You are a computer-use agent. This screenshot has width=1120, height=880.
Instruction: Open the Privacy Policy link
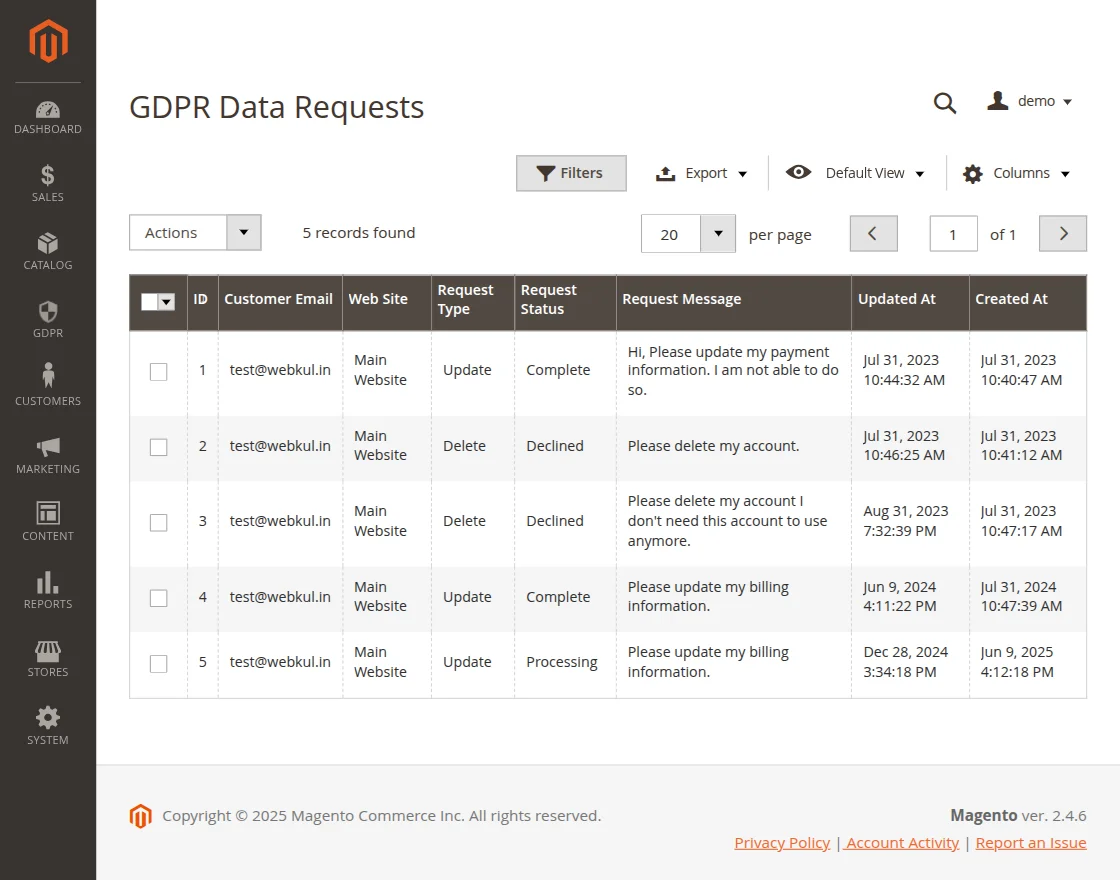781,842
